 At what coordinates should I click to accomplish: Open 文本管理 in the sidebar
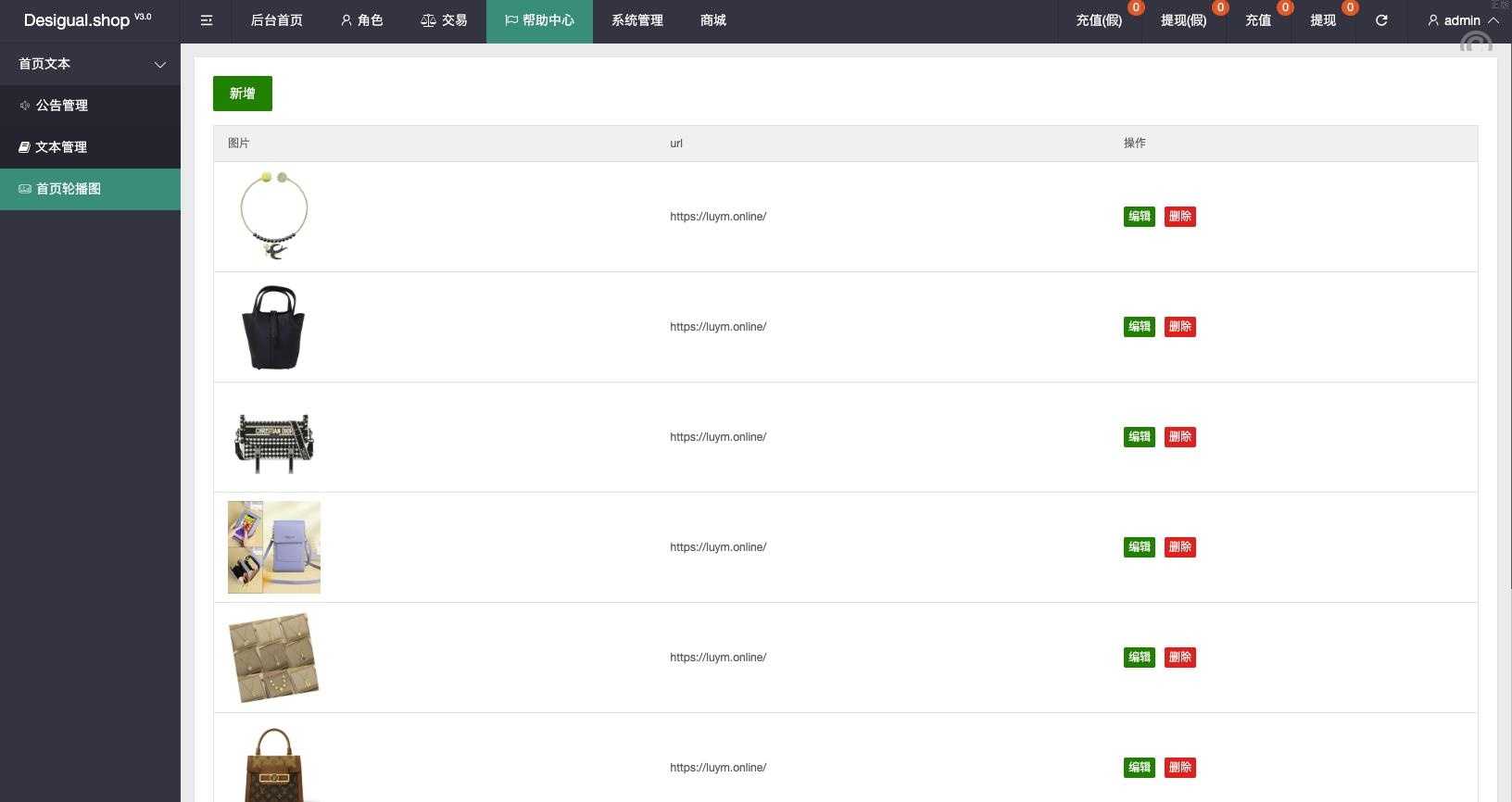click(61, 147)
